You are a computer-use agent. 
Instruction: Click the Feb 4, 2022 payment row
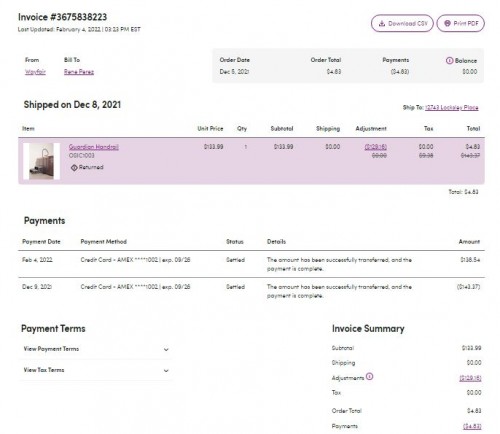click(251, 264)
